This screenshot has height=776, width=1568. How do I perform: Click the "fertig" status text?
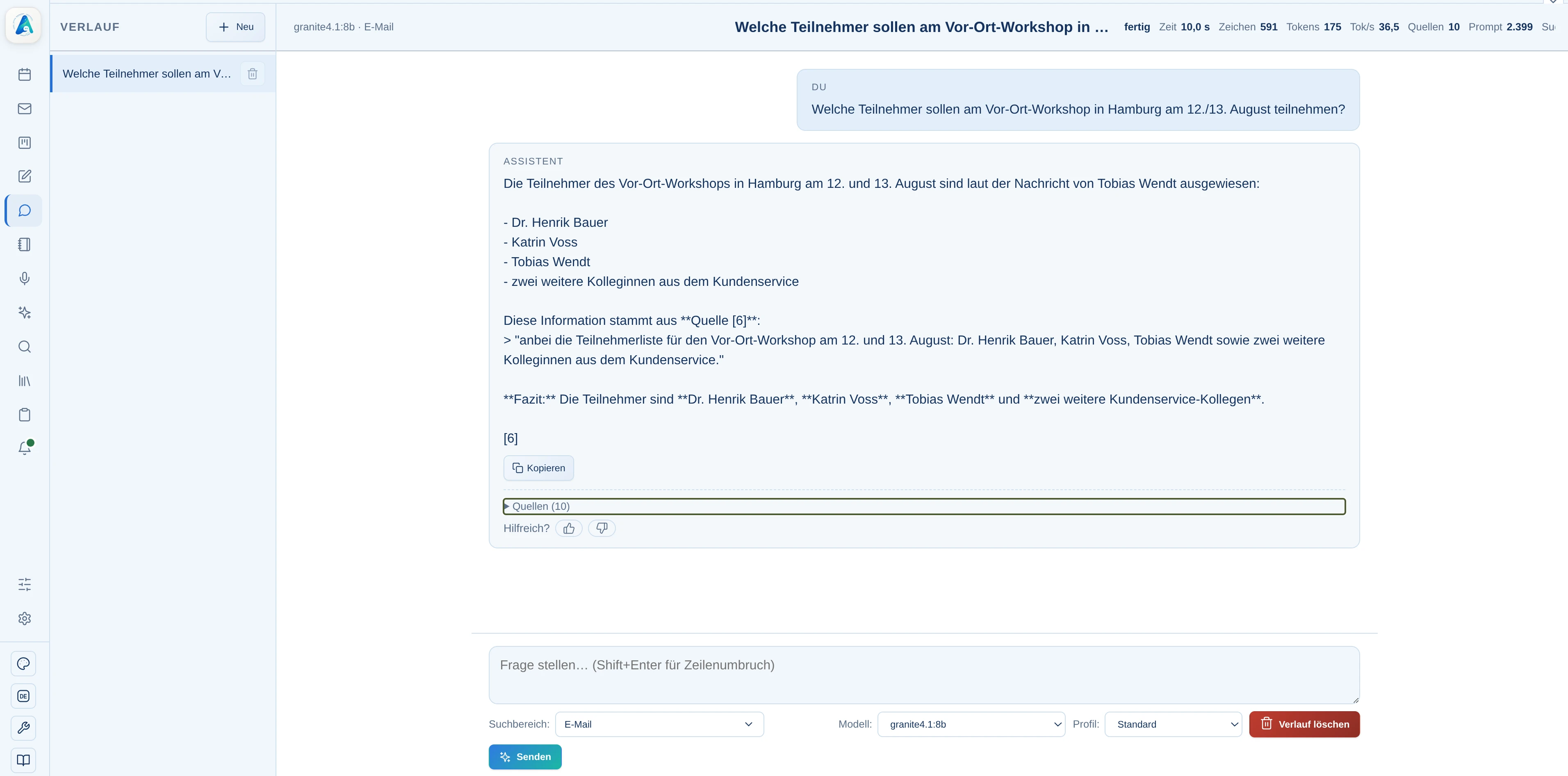pyautogui.click(x=1137, y=27)
